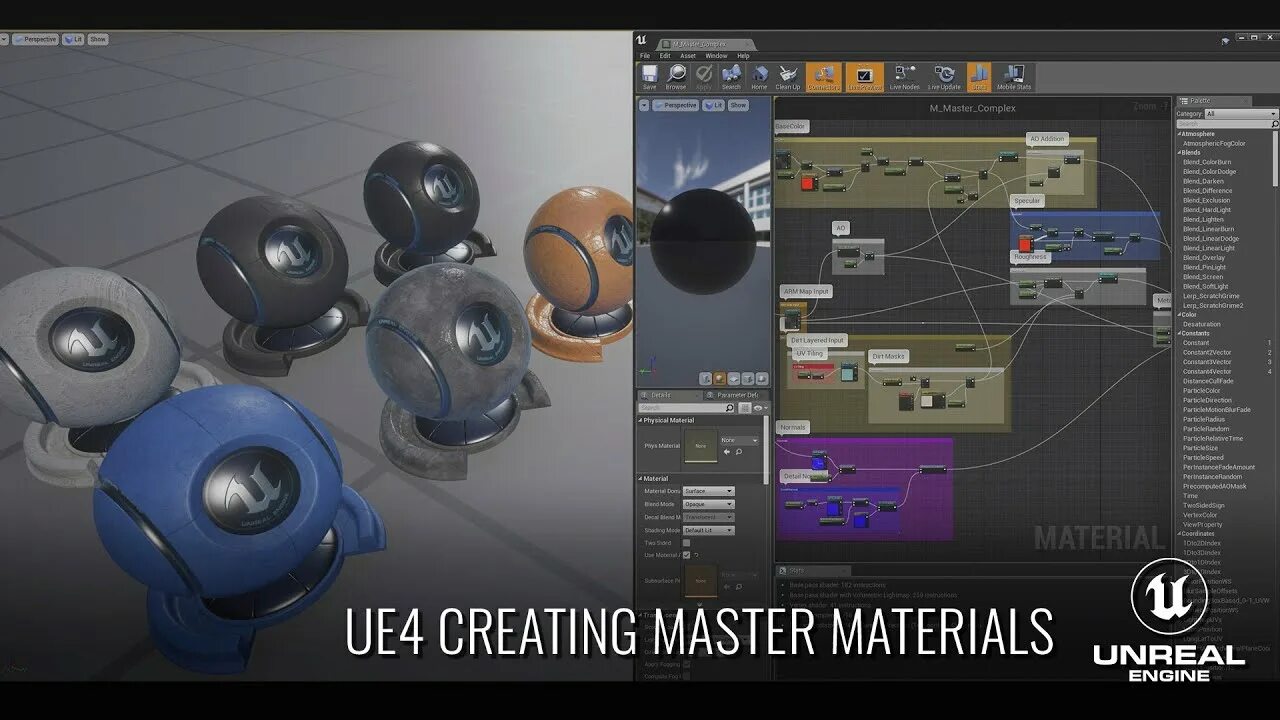The width and height of the screenshot is (1280, 720).
Task: Select Blend_Overlay in the Palette list
Action: pos(1204,258)
